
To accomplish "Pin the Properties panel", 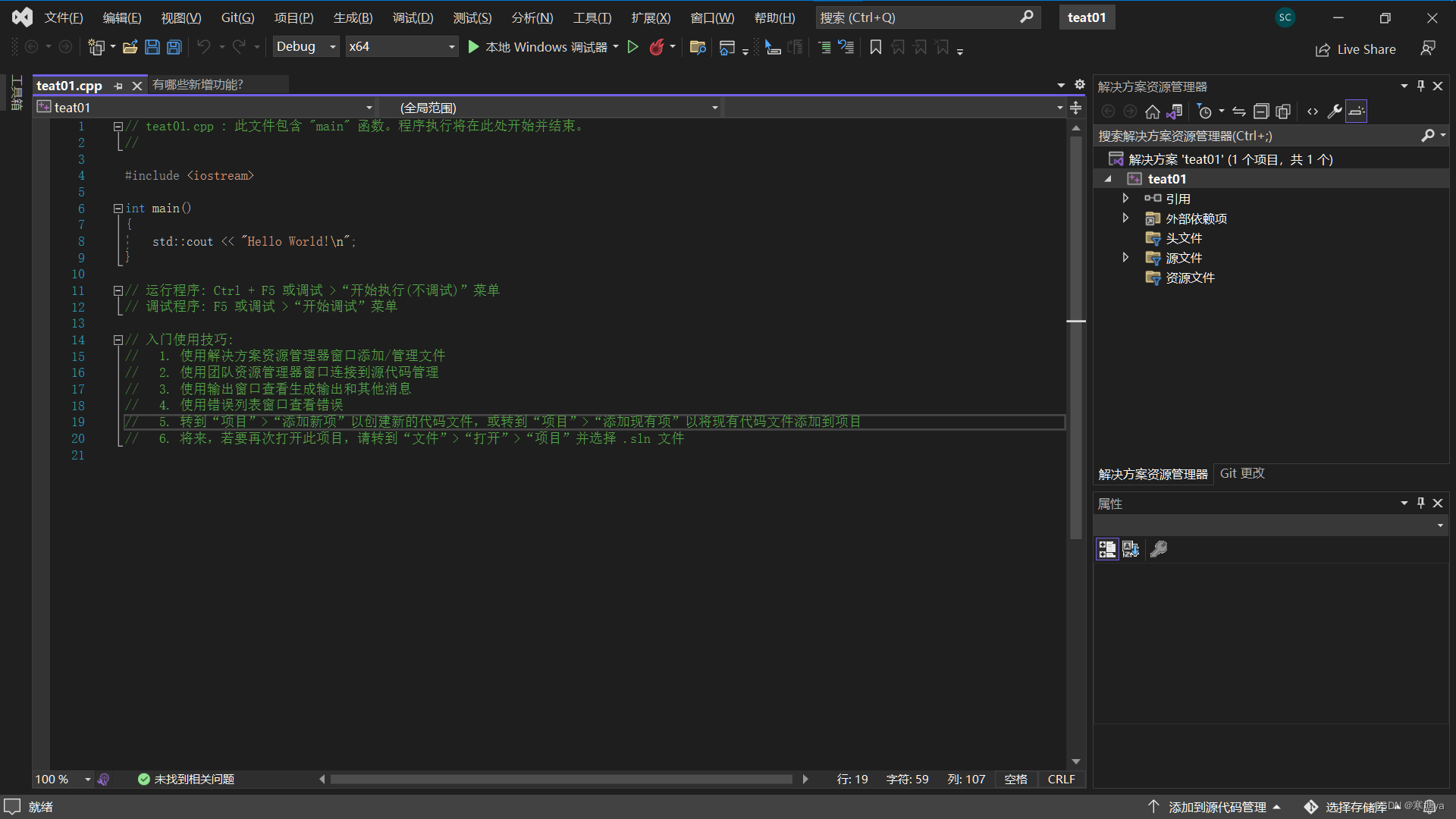I will [1421, 503].
